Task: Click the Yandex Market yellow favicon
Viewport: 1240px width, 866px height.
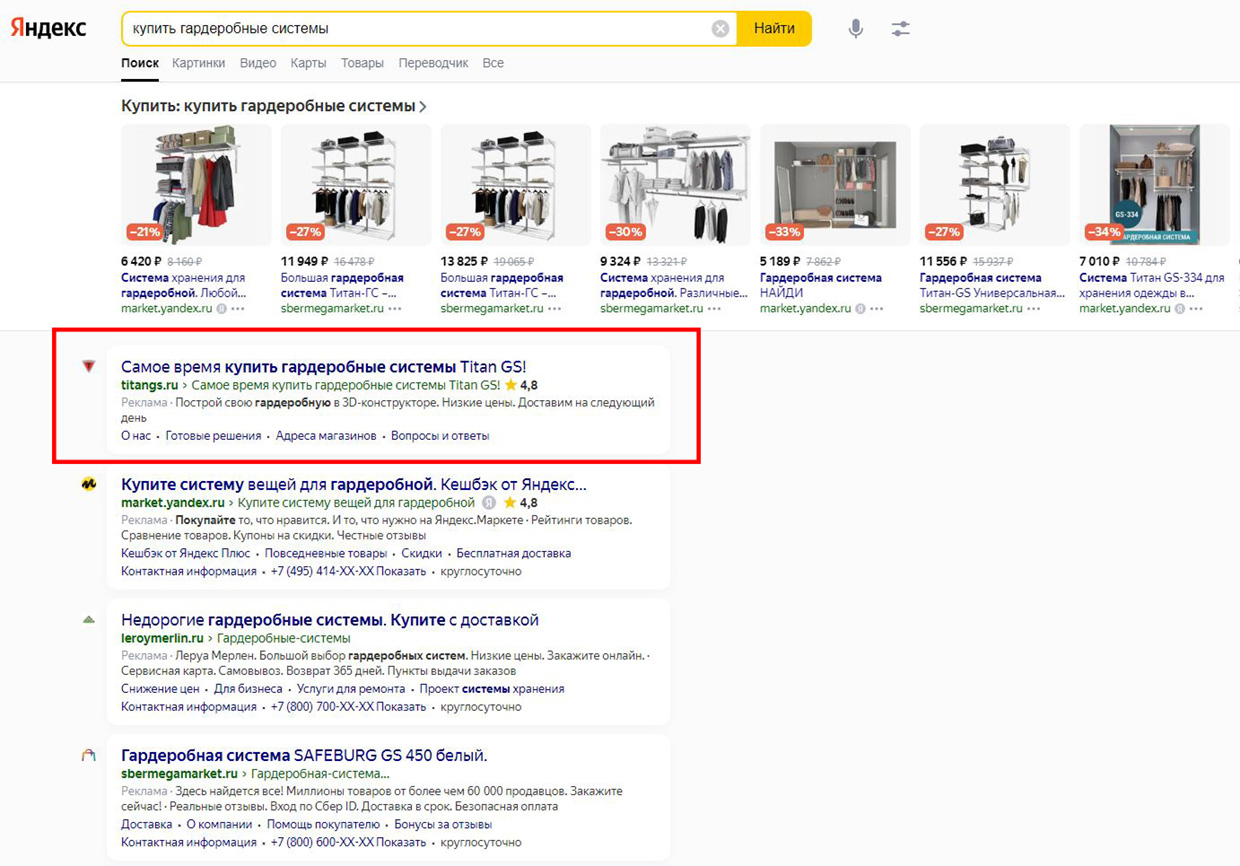Action: pyautogui.click(x=89, y=484)
